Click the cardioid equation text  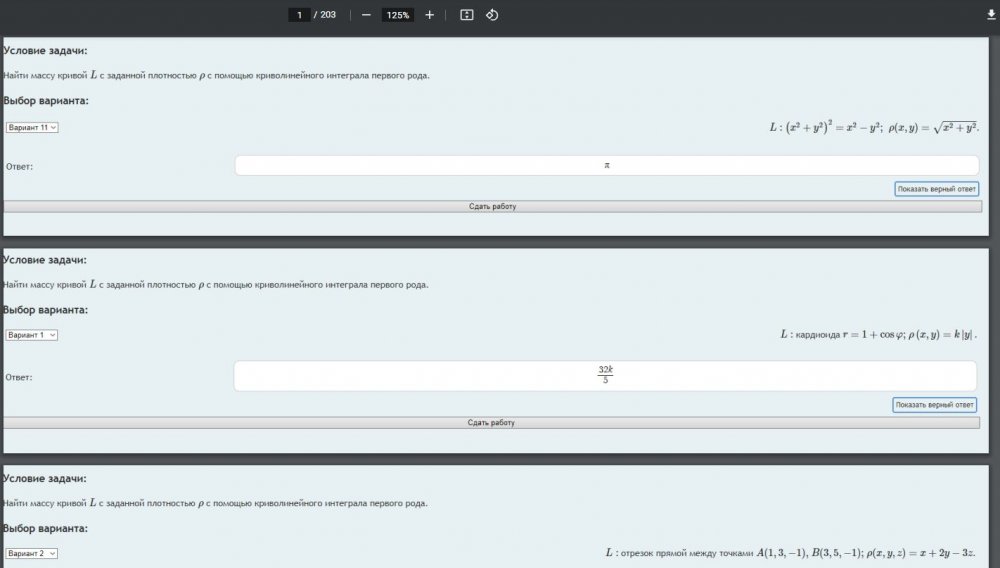click(x=877, y=335)
